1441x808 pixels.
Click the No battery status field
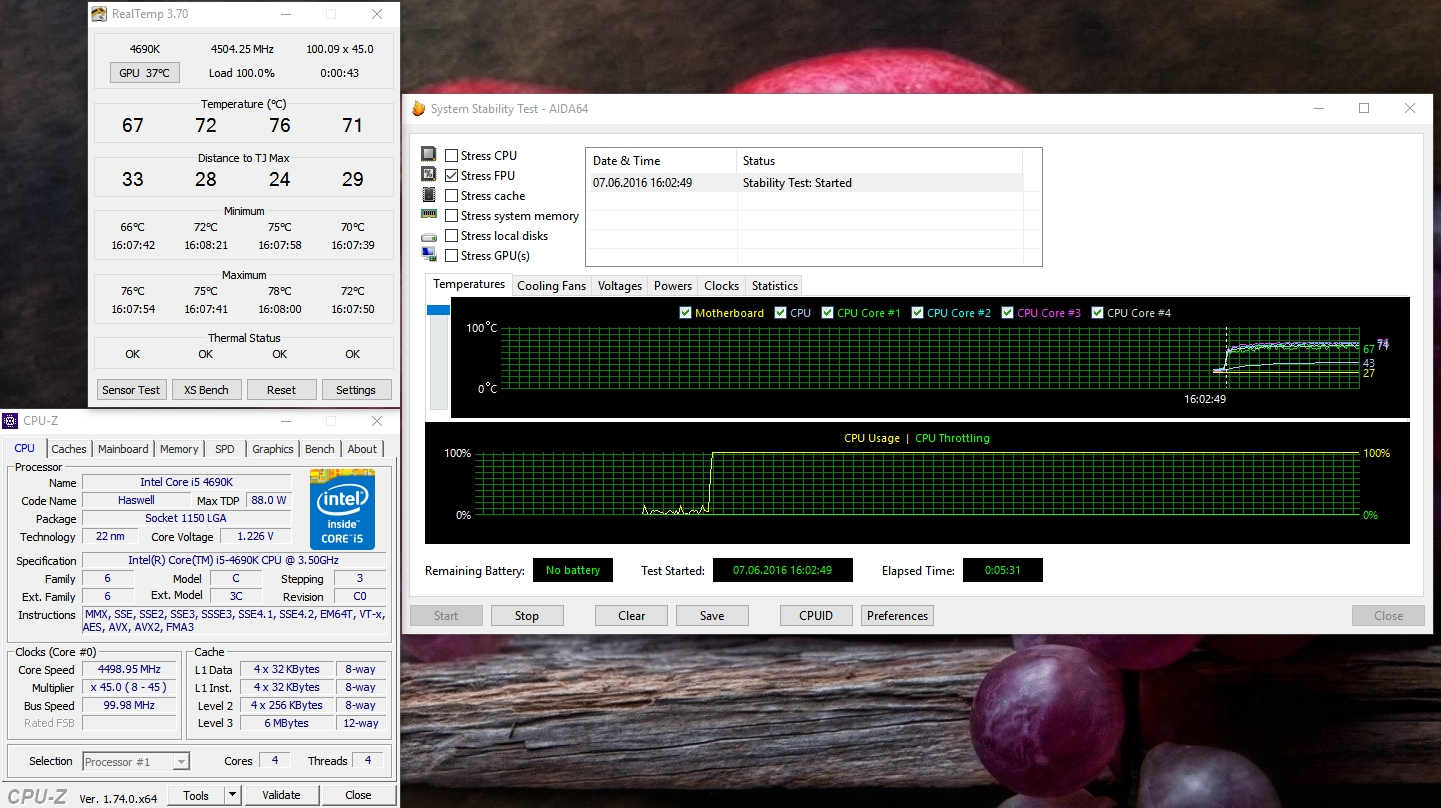pyautogui.click(x=573, y=570)
